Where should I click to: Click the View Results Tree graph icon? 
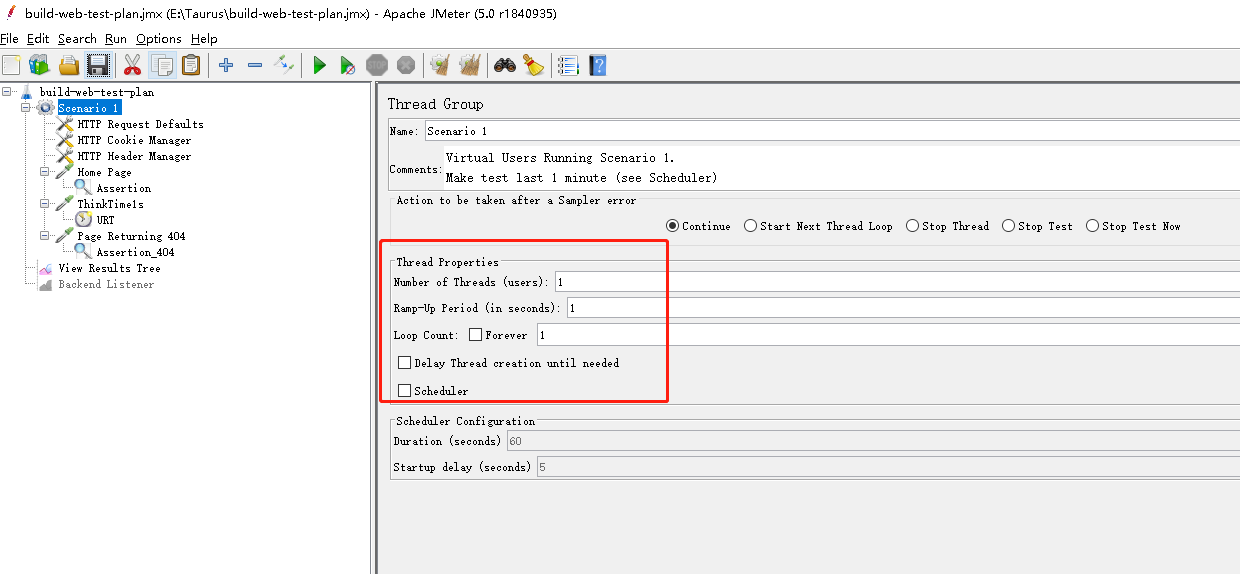tap(46, 268)
